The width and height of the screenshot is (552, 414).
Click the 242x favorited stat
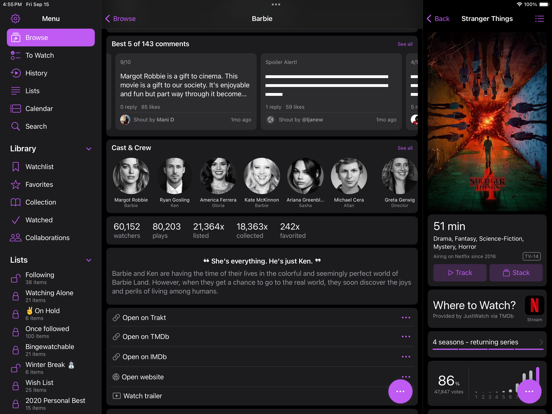click(x=293, y=231)
